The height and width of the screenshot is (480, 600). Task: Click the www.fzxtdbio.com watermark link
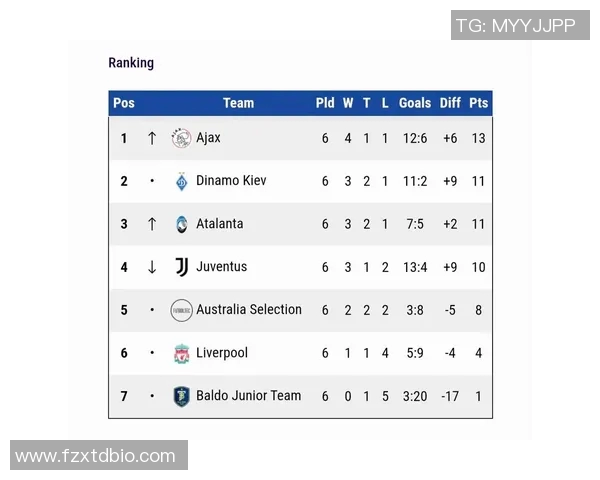(96, 456)
